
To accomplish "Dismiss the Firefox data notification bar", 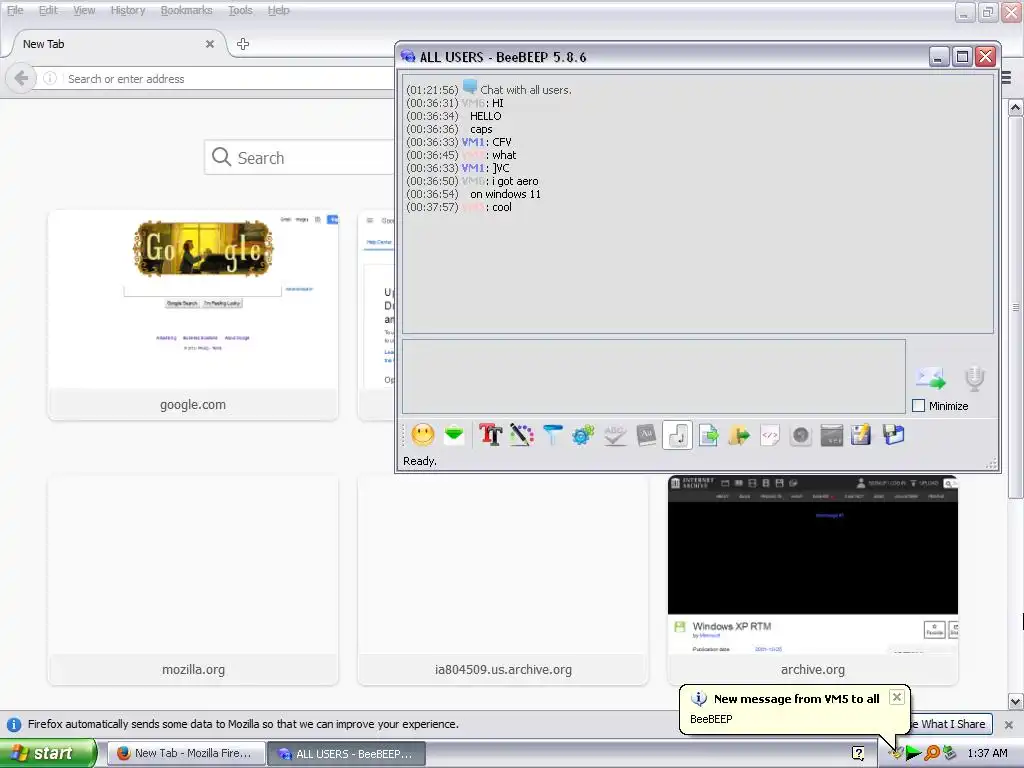I will click(1008, 724).
